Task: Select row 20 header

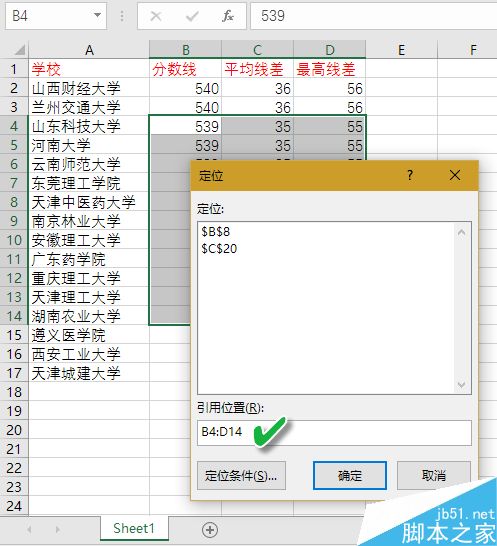Action: (x=14, y=430)
